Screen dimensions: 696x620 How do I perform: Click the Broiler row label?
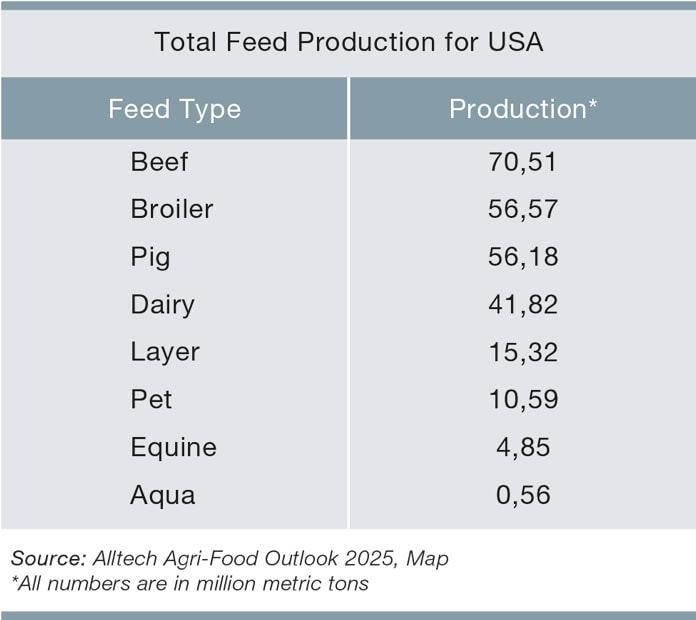[x=171, y=210]
